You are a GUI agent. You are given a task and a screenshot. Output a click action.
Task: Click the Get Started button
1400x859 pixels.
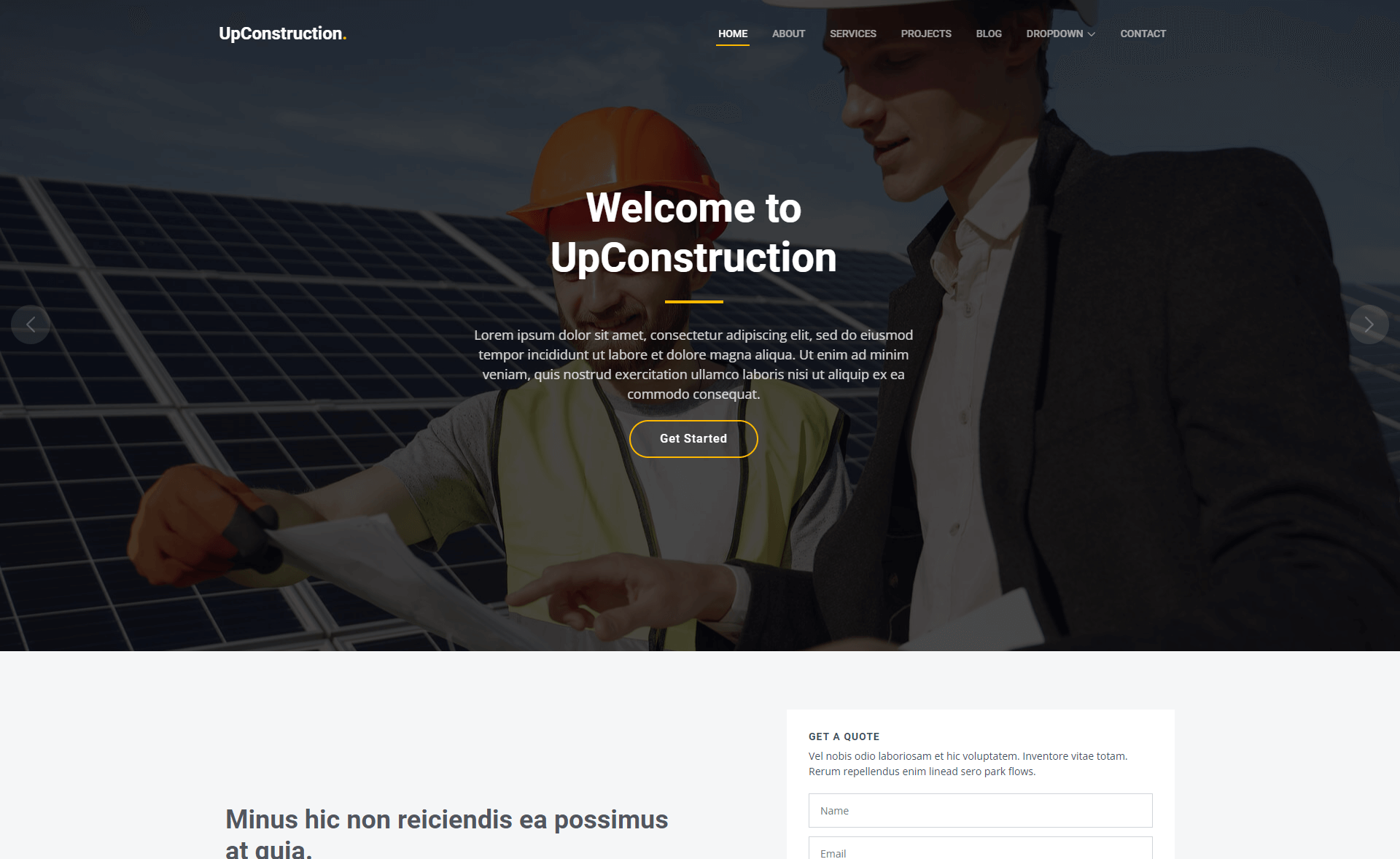(x=693, y=438)
